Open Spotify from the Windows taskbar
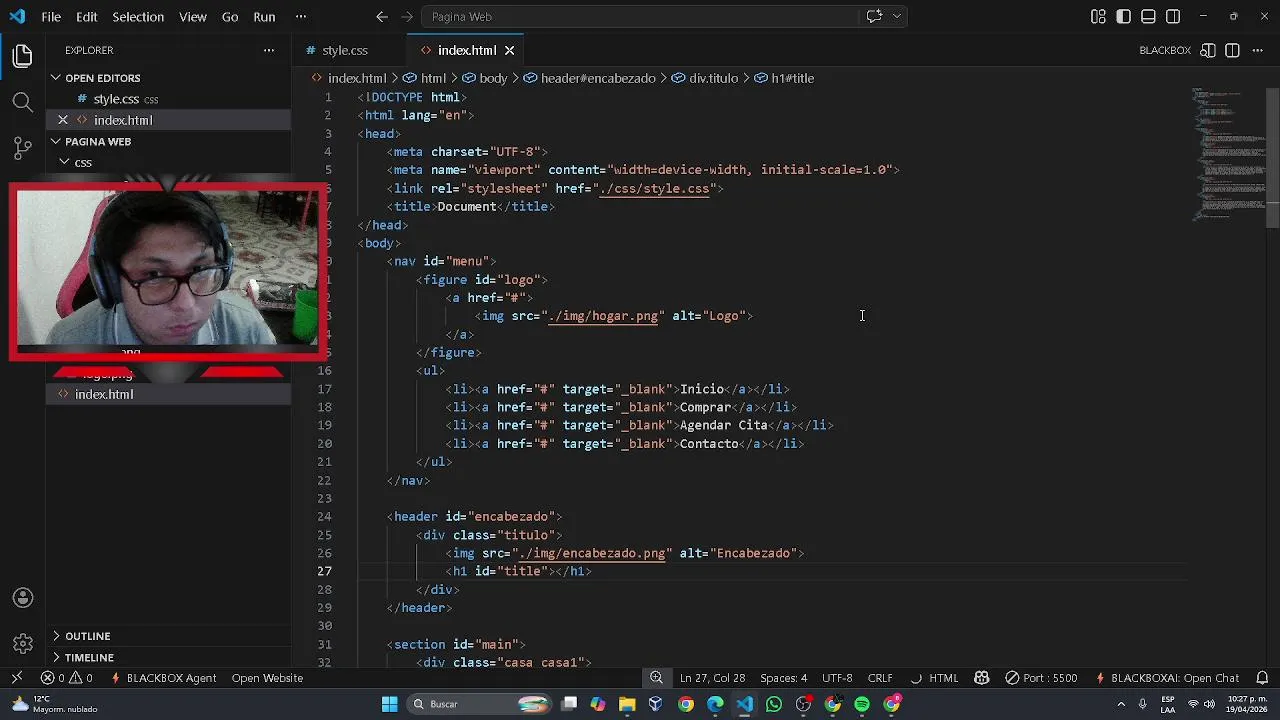The image size is (1280, 720). click(862, 704)
